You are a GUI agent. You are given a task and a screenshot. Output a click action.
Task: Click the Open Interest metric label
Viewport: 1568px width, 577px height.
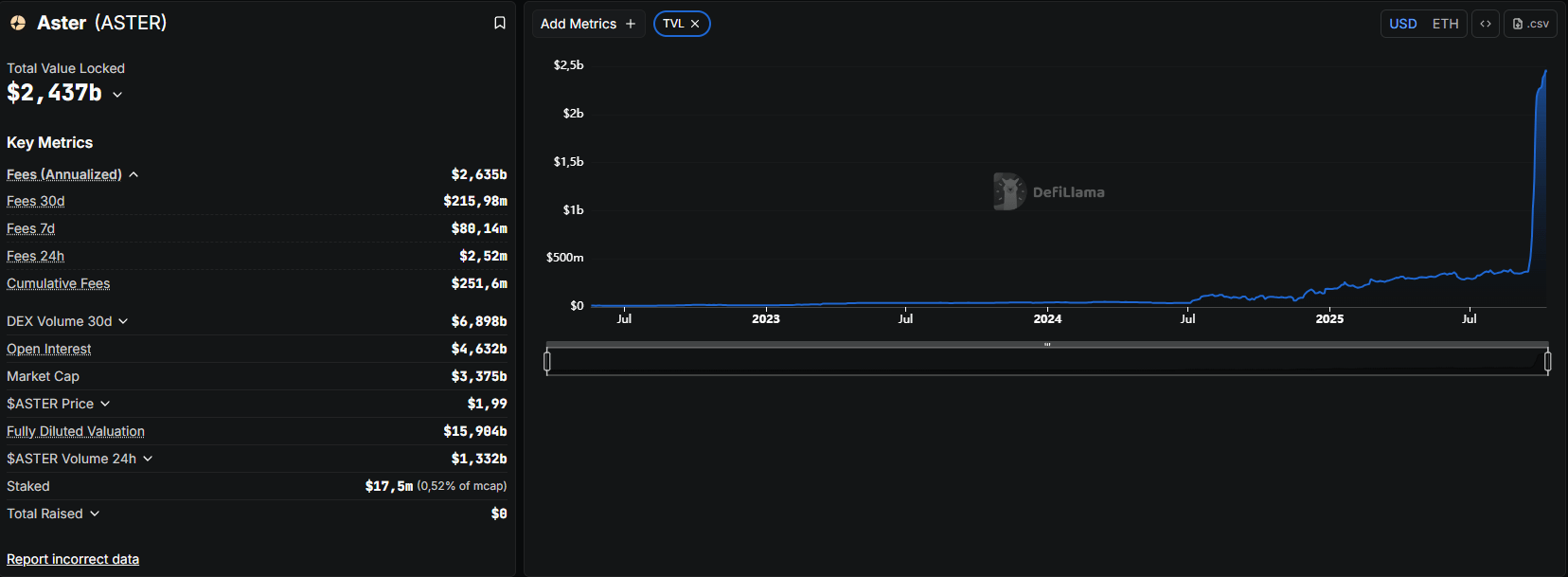[49, 349]
